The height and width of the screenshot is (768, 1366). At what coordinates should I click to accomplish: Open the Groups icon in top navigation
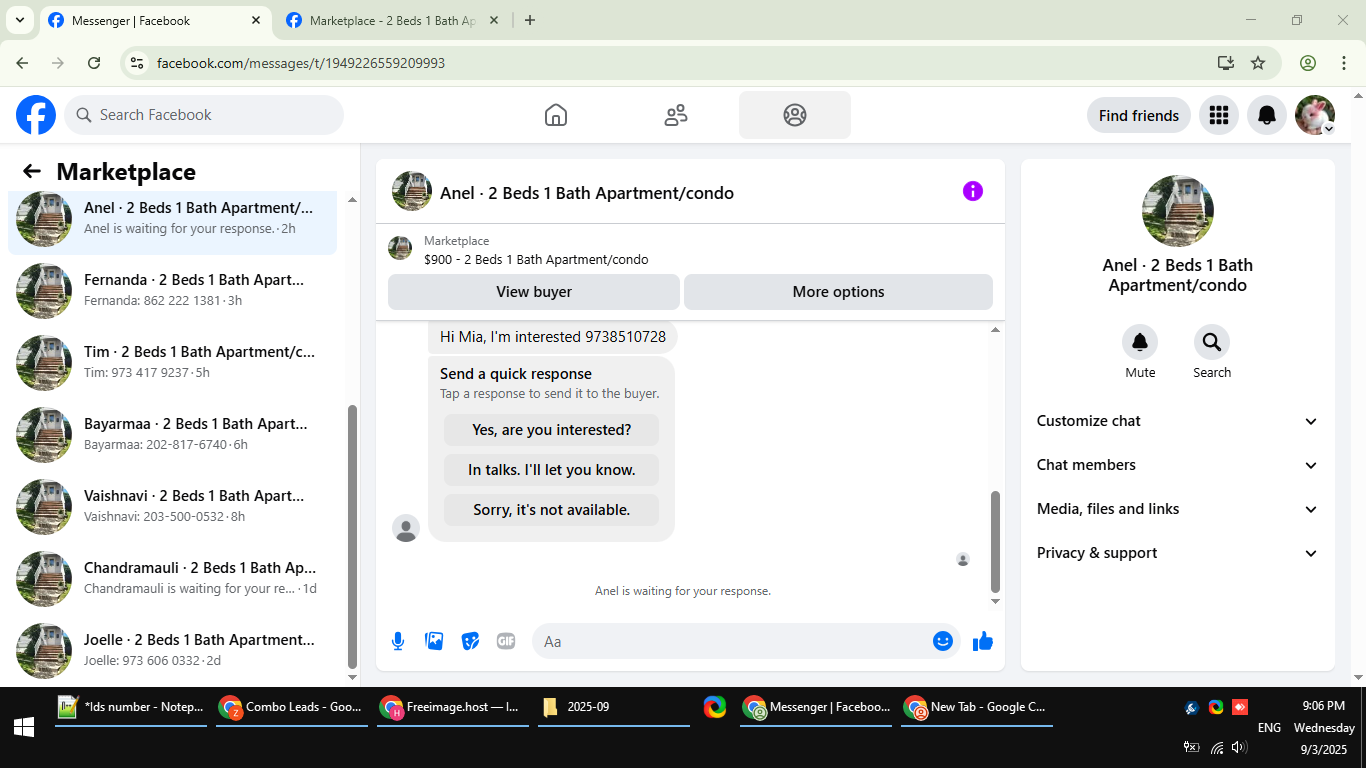pyautogui.click(x=795, y=115)
